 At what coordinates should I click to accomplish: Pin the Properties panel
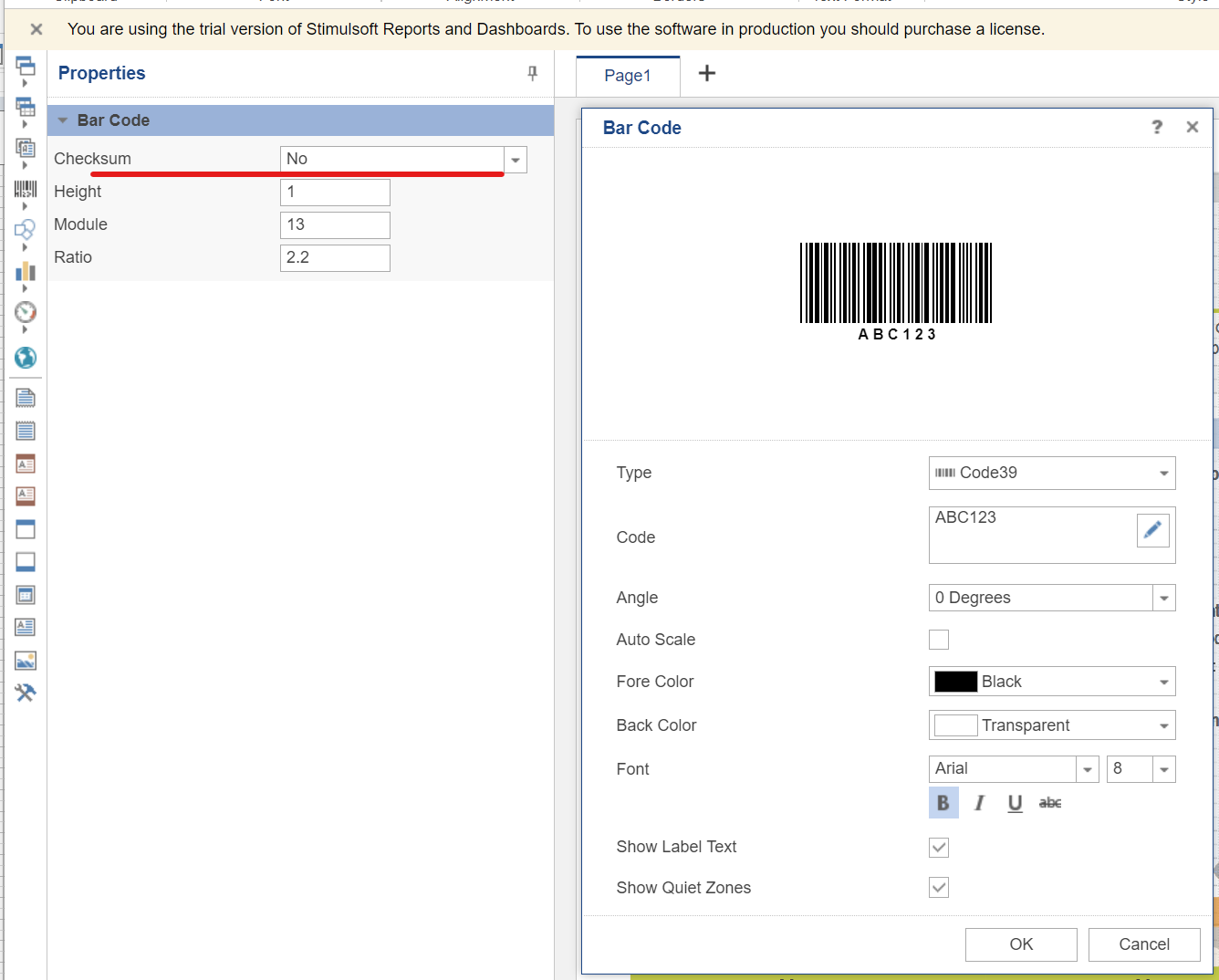(x=533, y=73)
